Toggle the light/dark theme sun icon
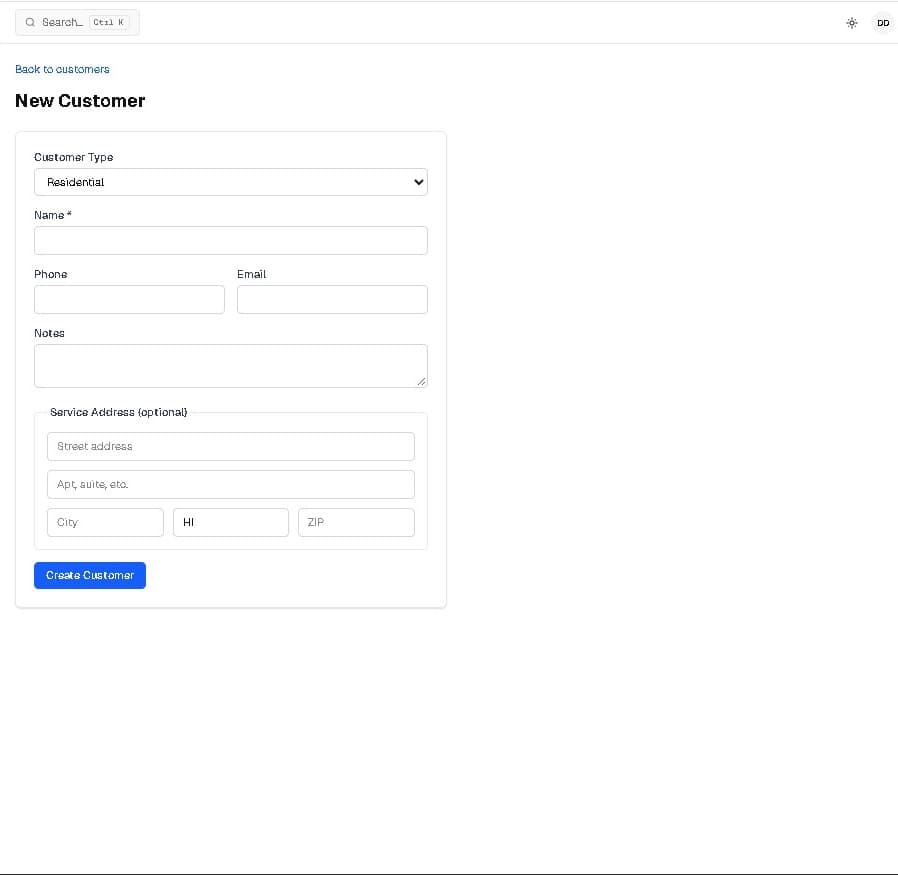Screen dimensions: 898x875 (x=852, y=23)
